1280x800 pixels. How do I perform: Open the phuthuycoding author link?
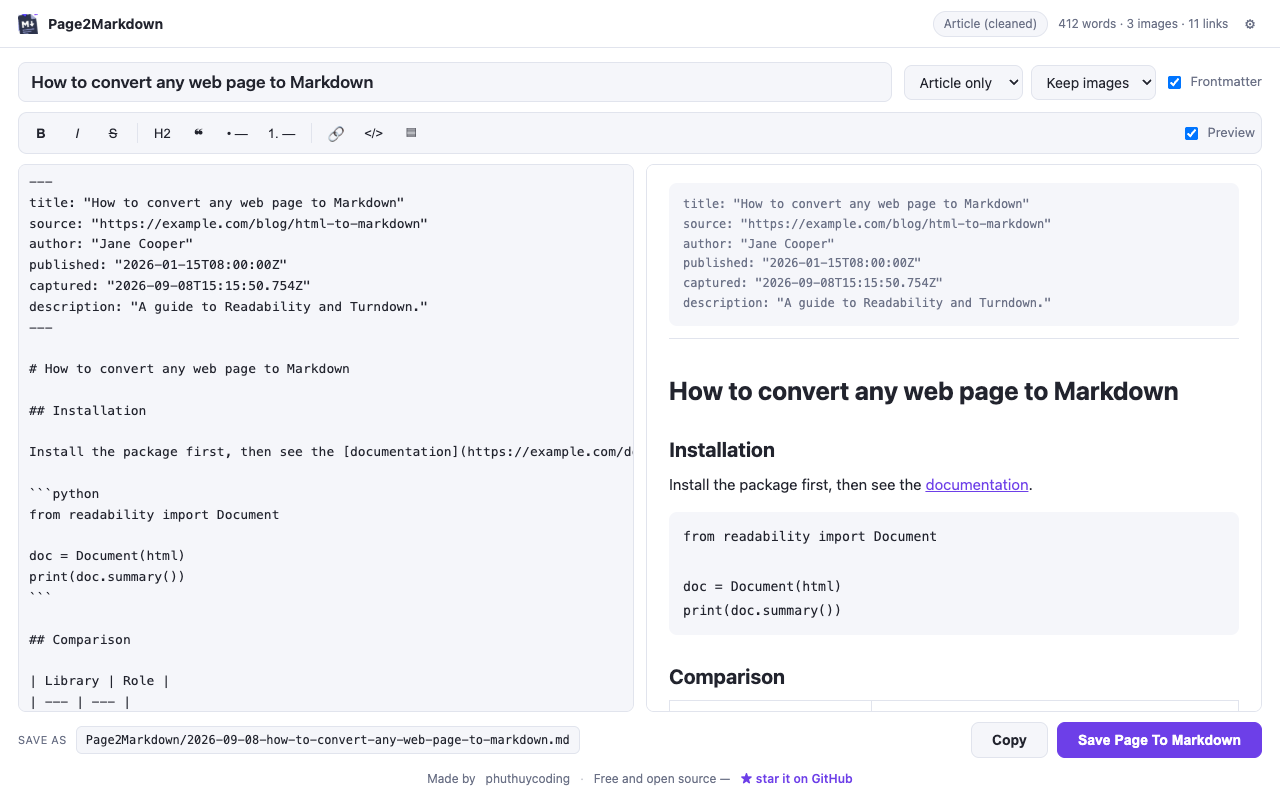coord(528,779)
